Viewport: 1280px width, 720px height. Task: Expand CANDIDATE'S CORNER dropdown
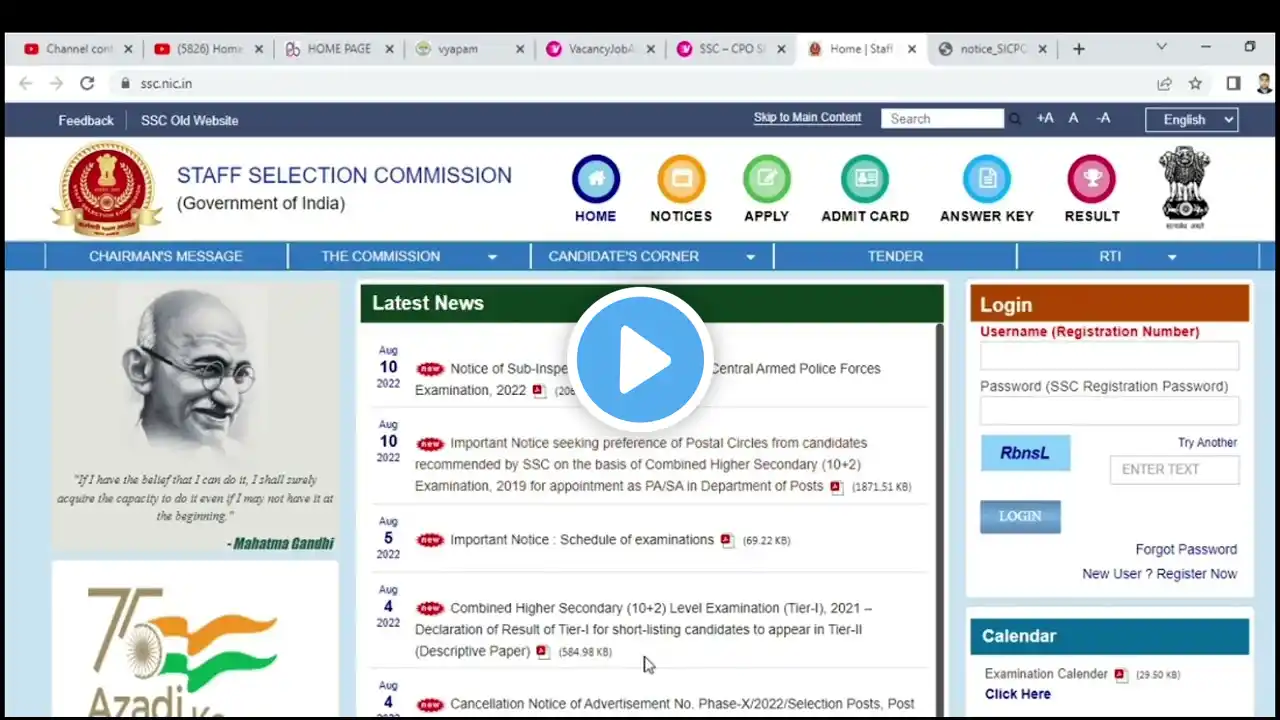pos(750,257)
